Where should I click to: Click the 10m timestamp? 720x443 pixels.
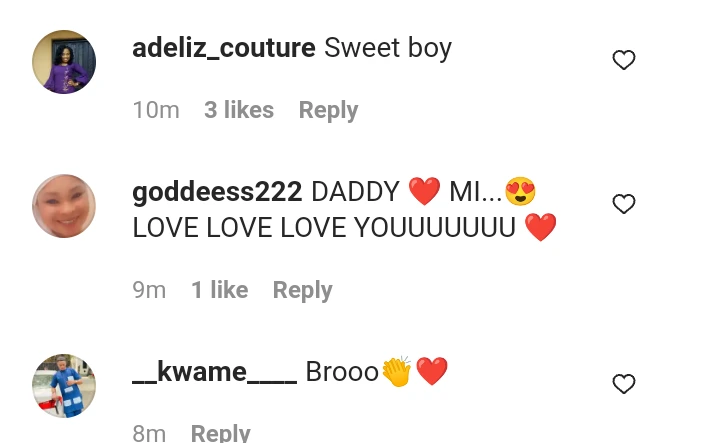[x=156, y=110]
